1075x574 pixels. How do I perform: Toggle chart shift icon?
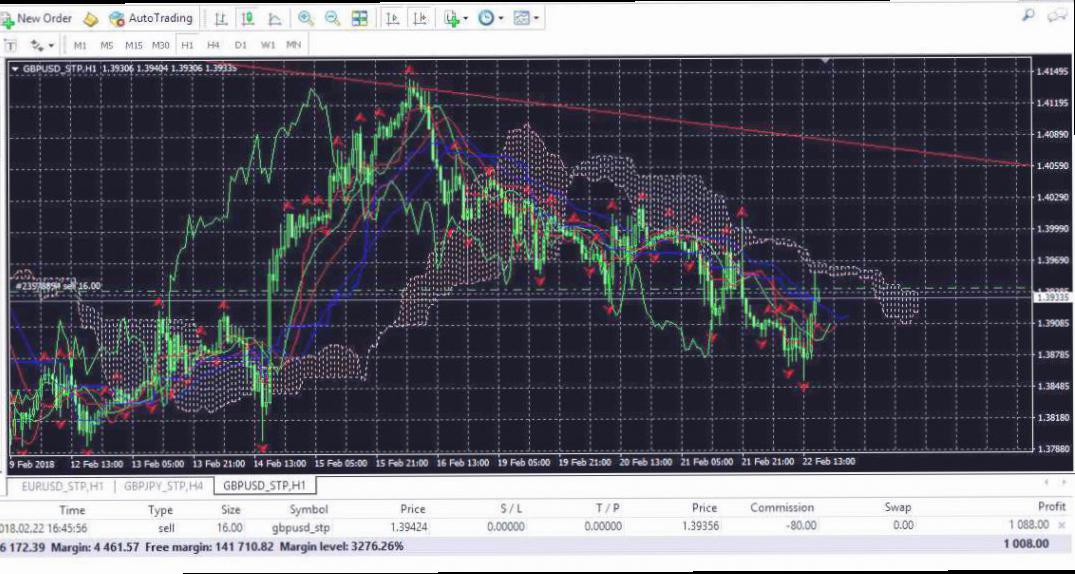422,19
